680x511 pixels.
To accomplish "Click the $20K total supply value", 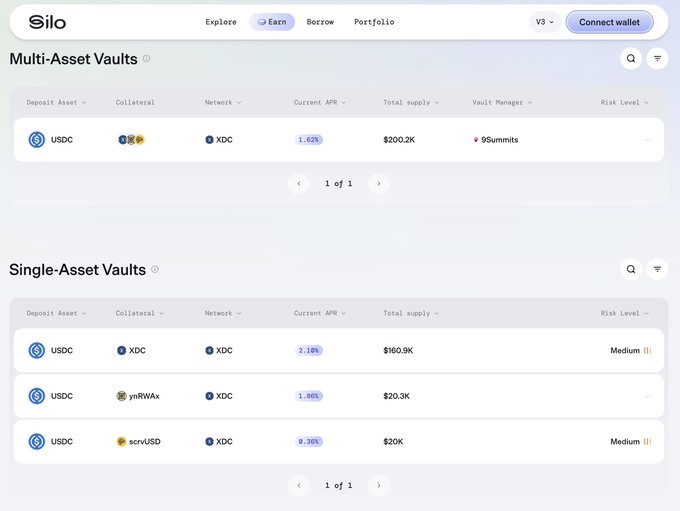I will (393, 442).
